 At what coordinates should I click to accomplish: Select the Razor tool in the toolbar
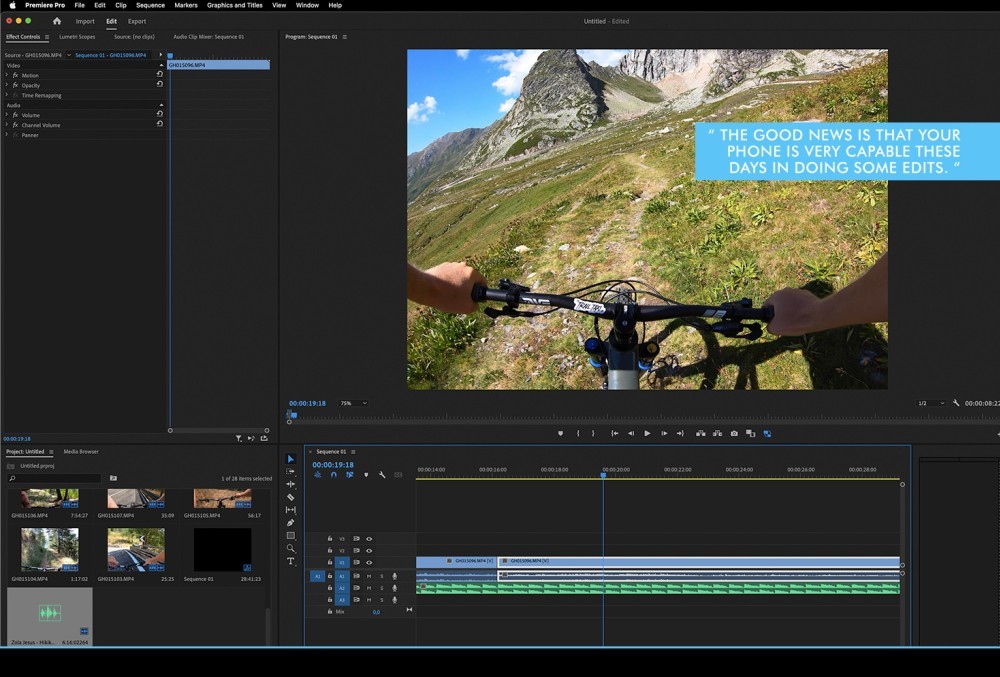[291, 497]
